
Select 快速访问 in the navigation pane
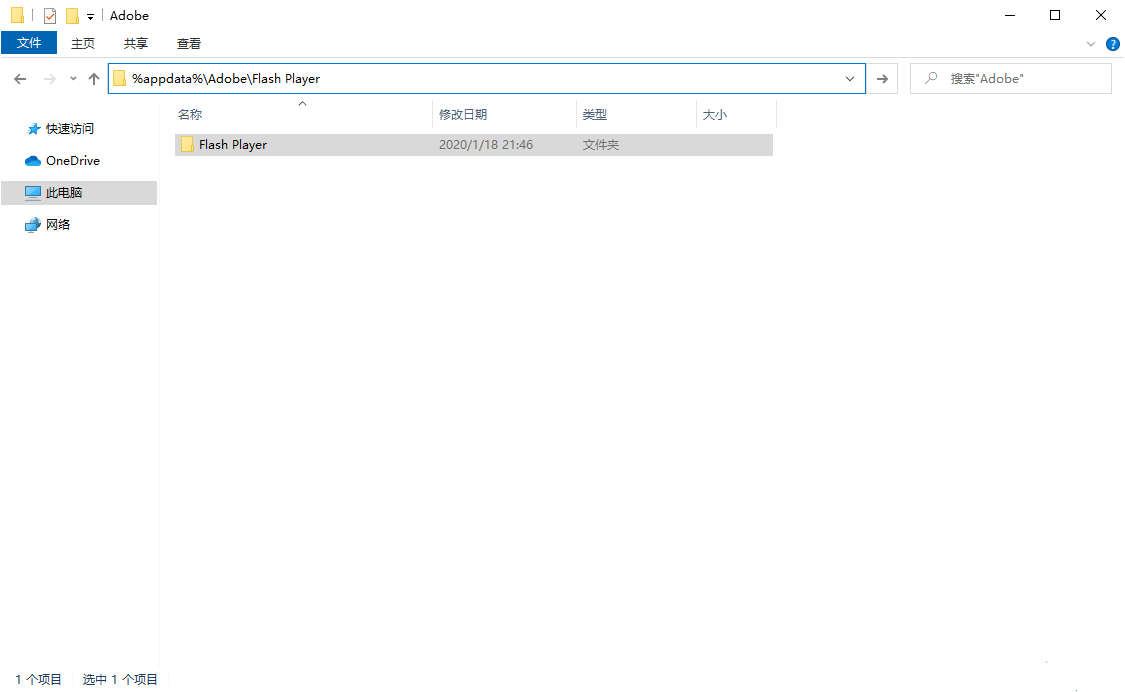coord(70,129)
